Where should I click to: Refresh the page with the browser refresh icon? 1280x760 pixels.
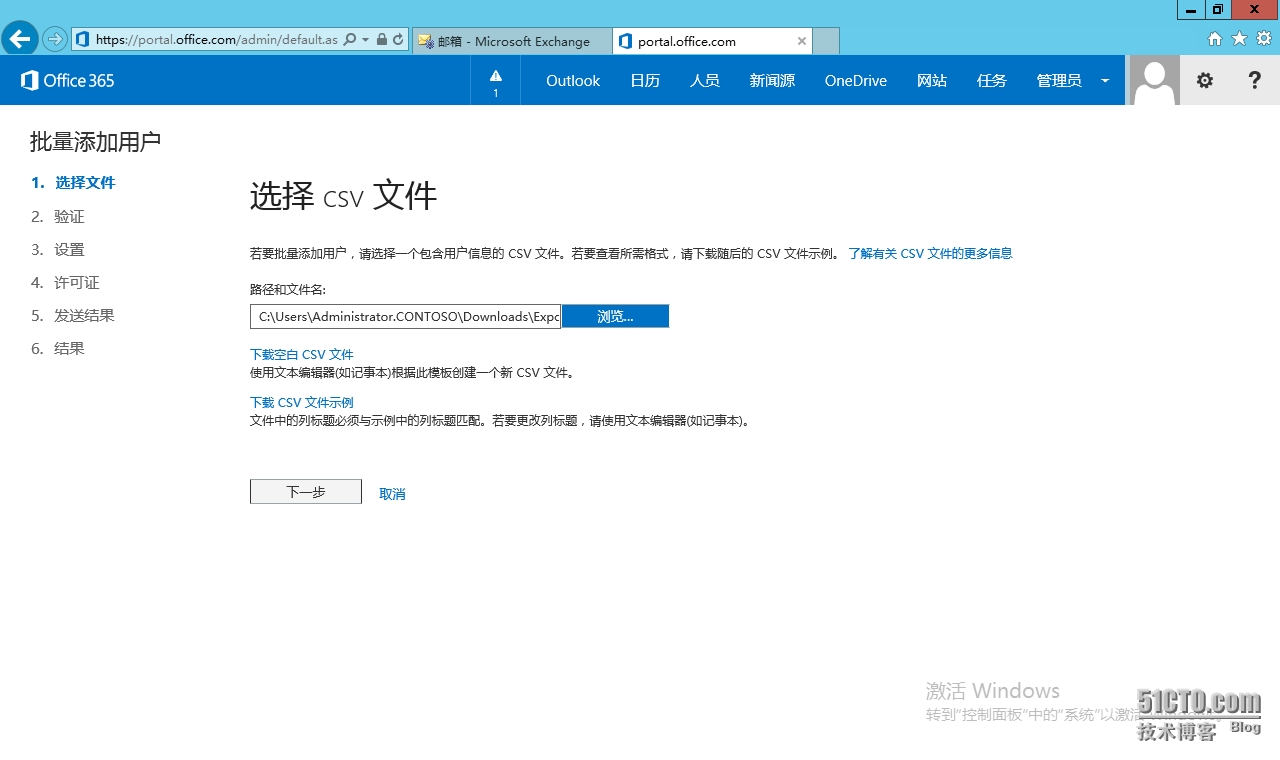(400, 41)
